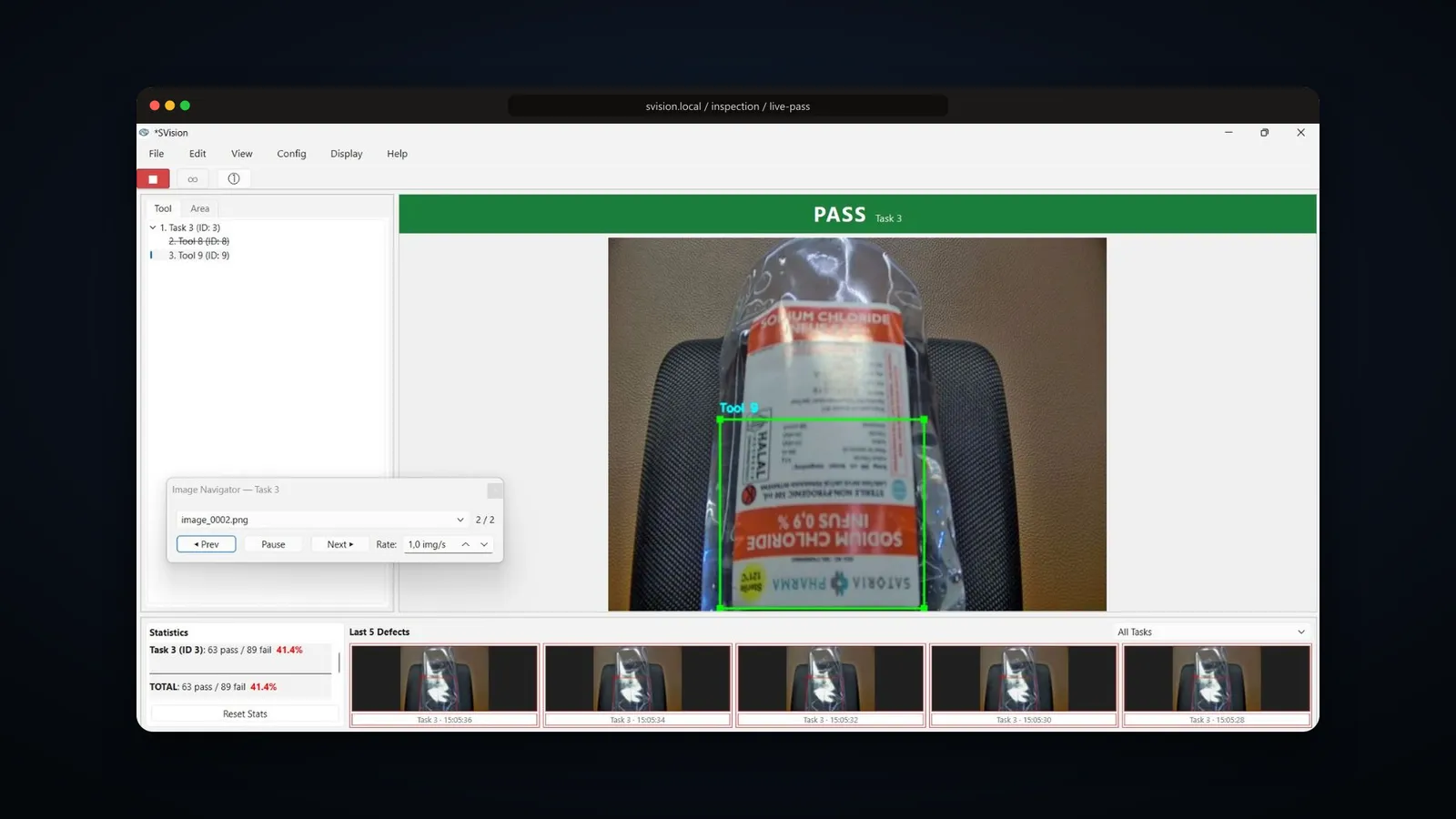This screenshot has height=819, width=1456.
Task: Open the File menu
Action: tap(157, 154)
